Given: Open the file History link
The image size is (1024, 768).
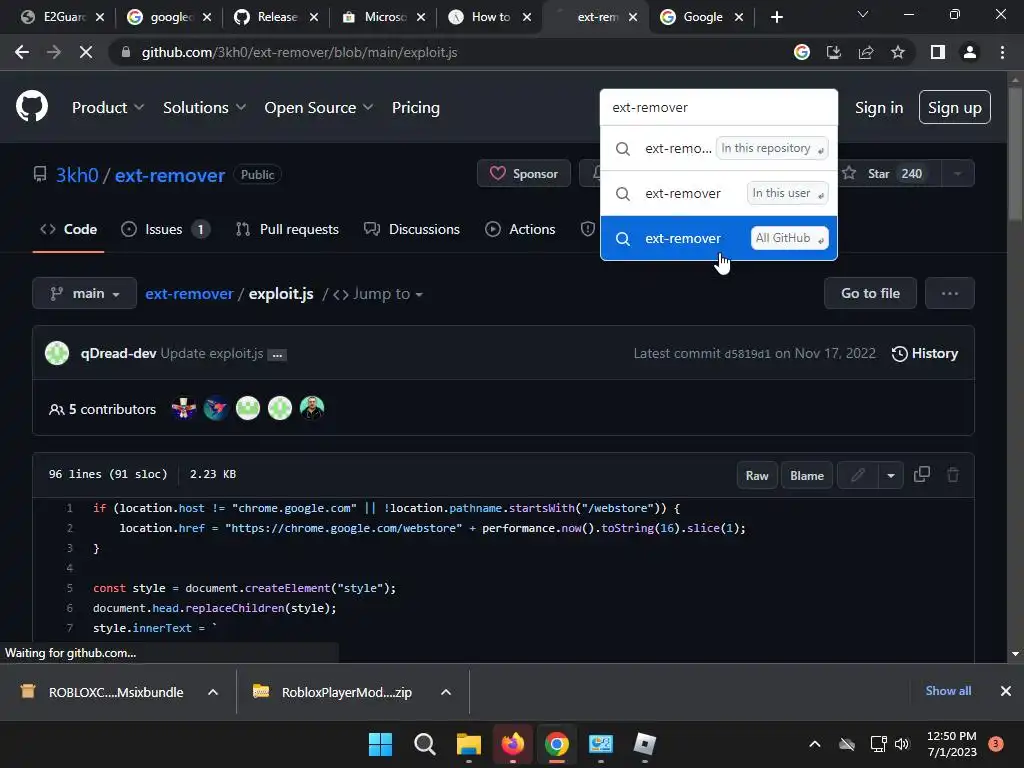Looking at the screenshot, I should click(x=925, y=353).
